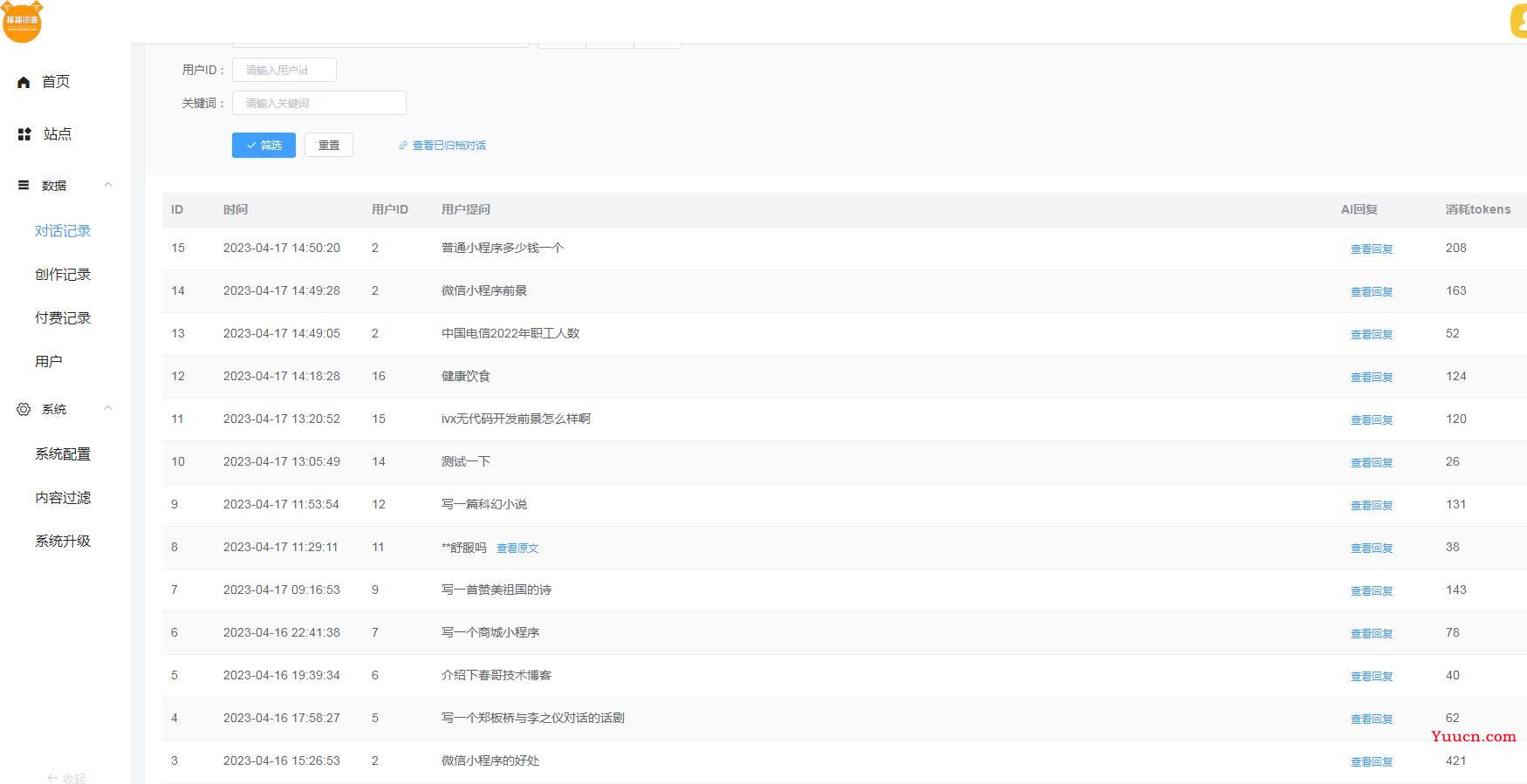The height and width of the screenshot is (784, 1527).
Task: Click the 重置 button
Action: pyautogui.click(x=329, y=145)
